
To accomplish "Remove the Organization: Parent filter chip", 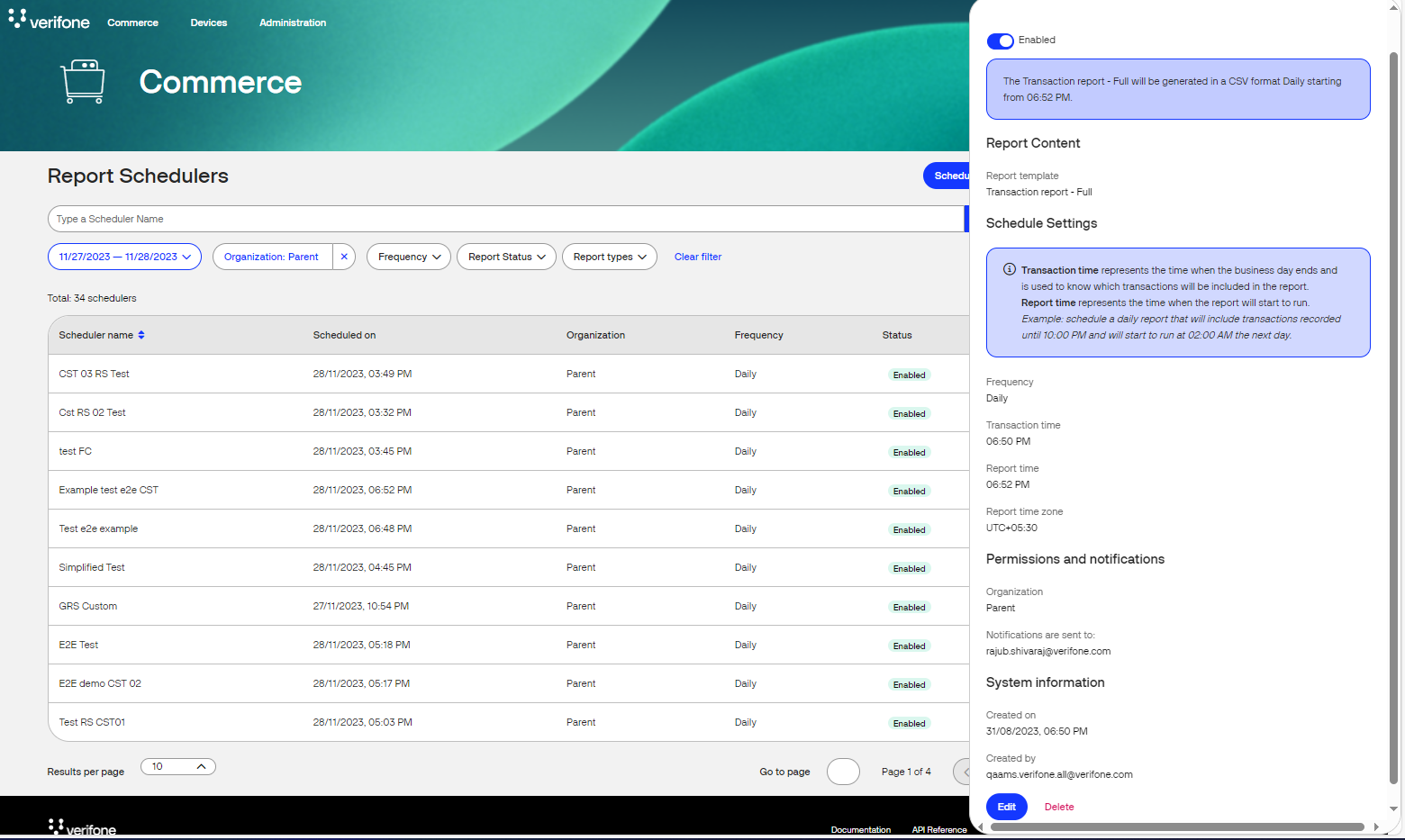I will point(344,257).
